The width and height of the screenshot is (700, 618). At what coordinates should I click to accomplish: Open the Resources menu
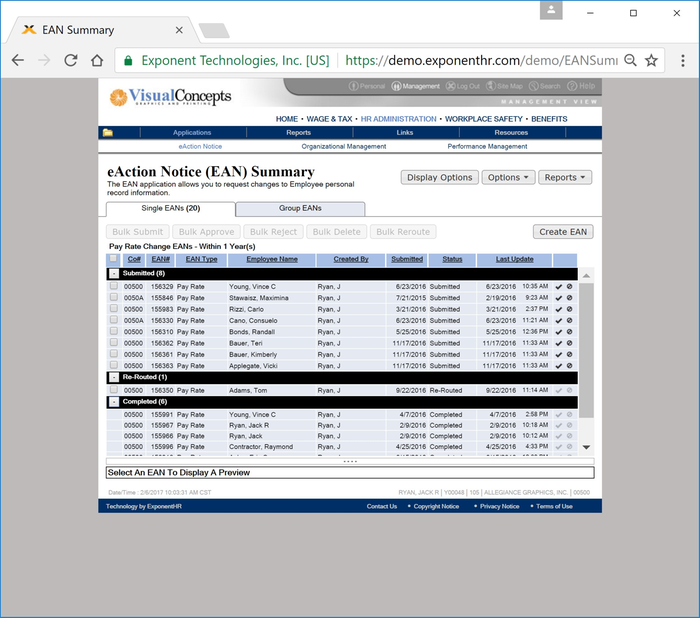pyautogui.click(x=511, y=133)
